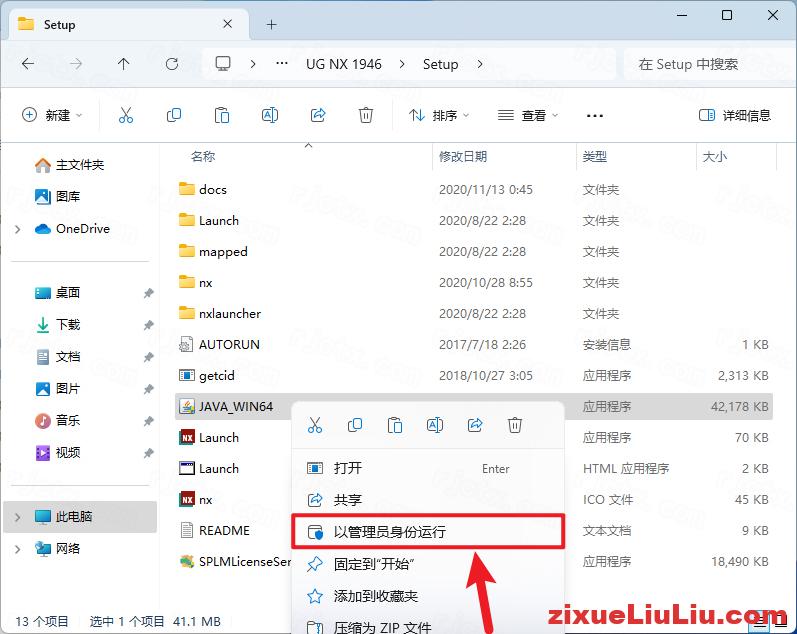Select the JAVA_WIN64 application icon
This screenshot has height=634, width=797.
pos(187,406)
